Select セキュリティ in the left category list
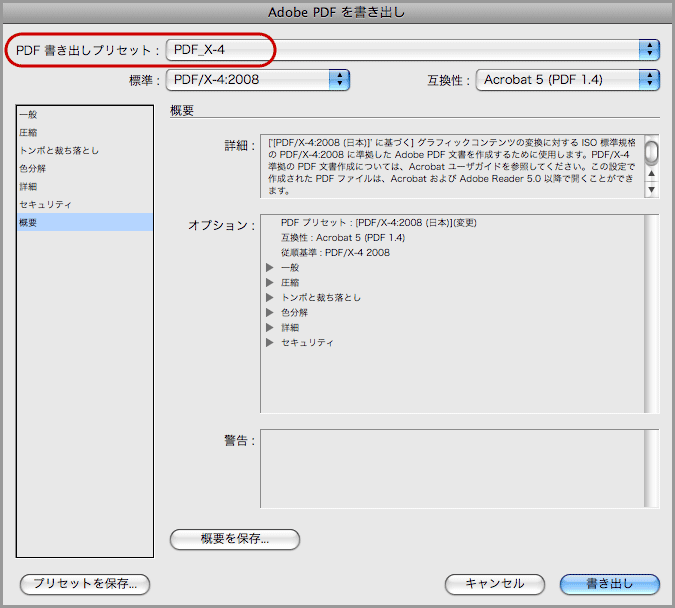The image size is (675, 608). [x=85, y=204]
